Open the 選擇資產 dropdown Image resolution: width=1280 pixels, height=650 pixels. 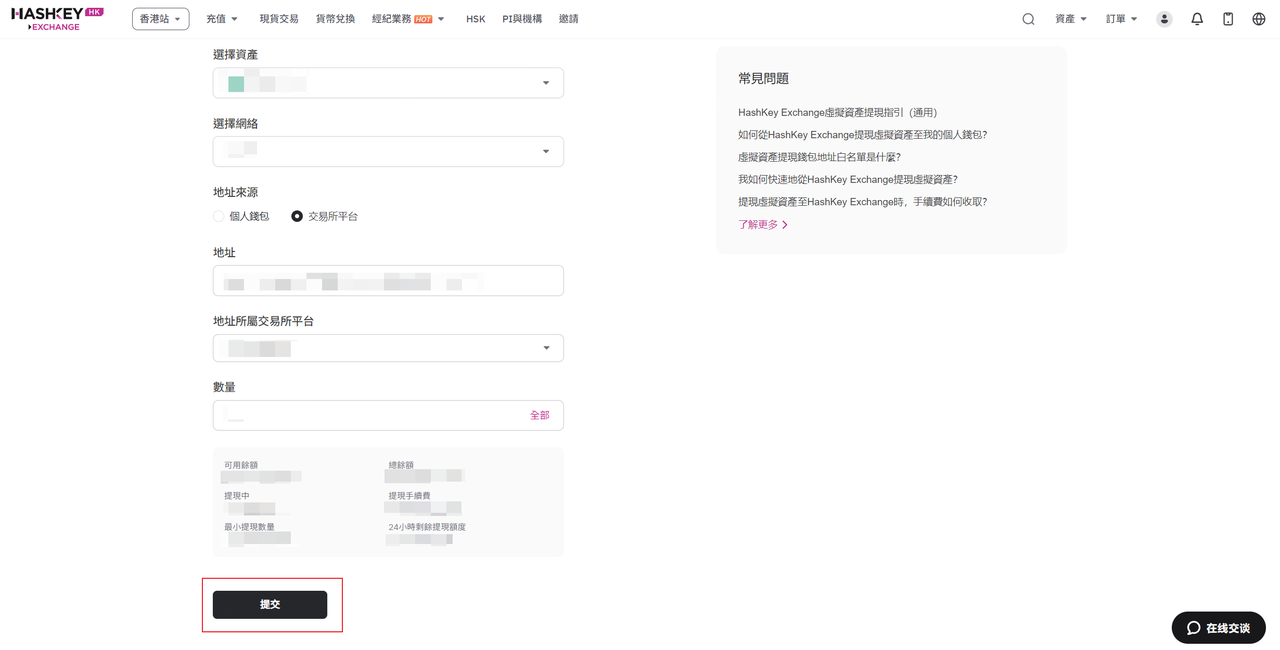pos(388,83)
